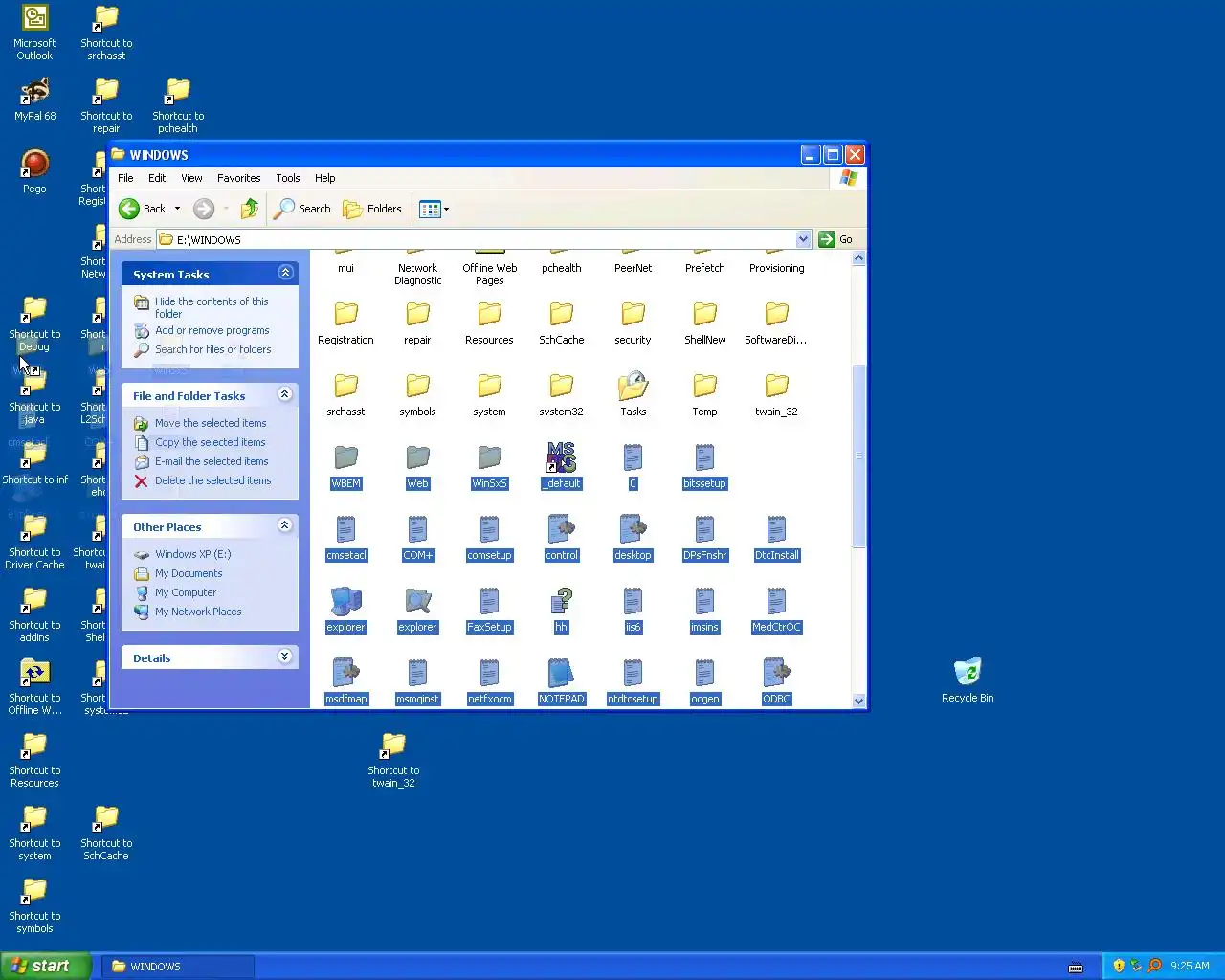Select the system32 folder
This screenshot has width=1225, height=980.
[561, 395]
